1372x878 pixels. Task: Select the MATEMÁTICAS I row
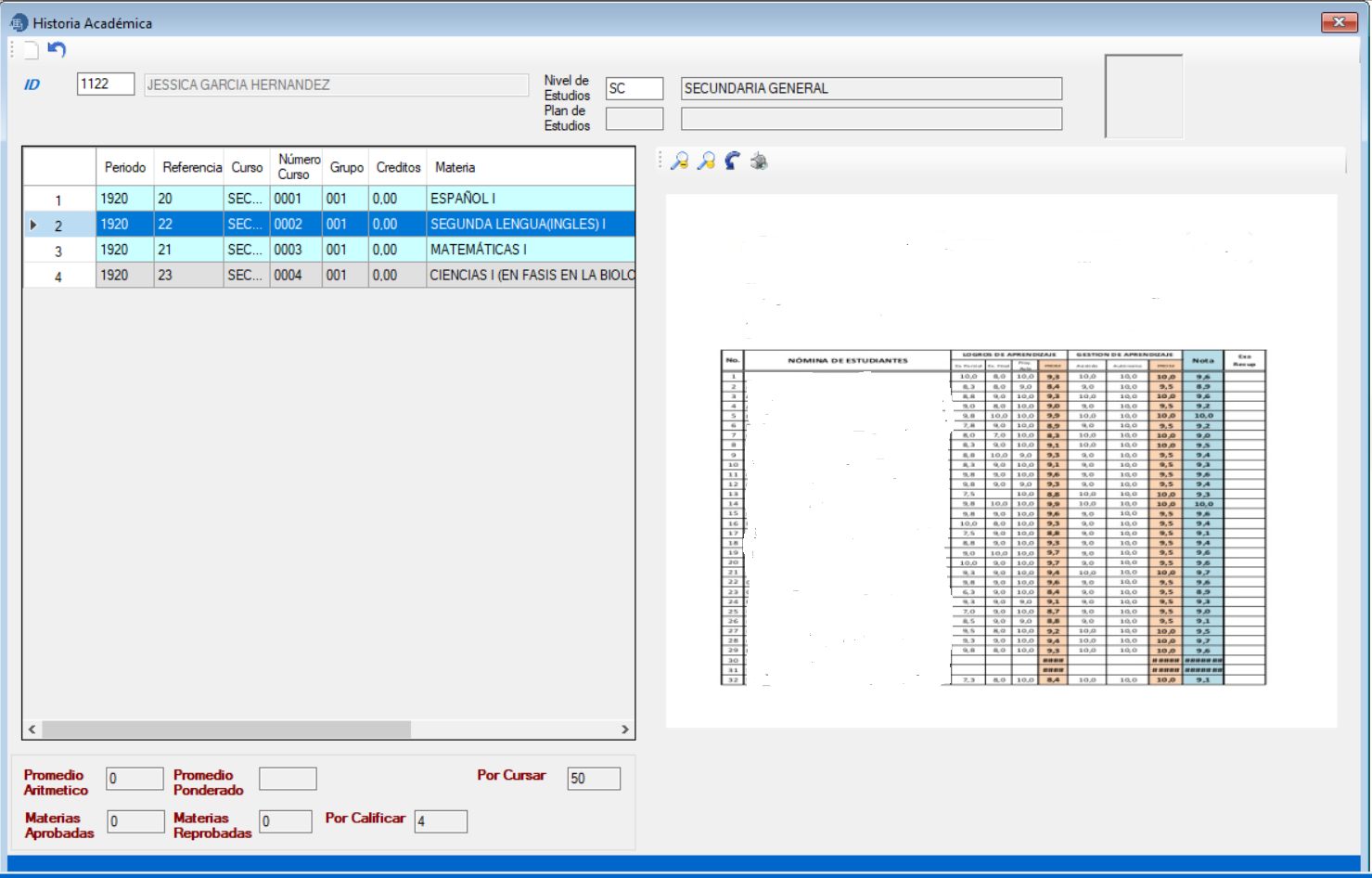(477, 250)
